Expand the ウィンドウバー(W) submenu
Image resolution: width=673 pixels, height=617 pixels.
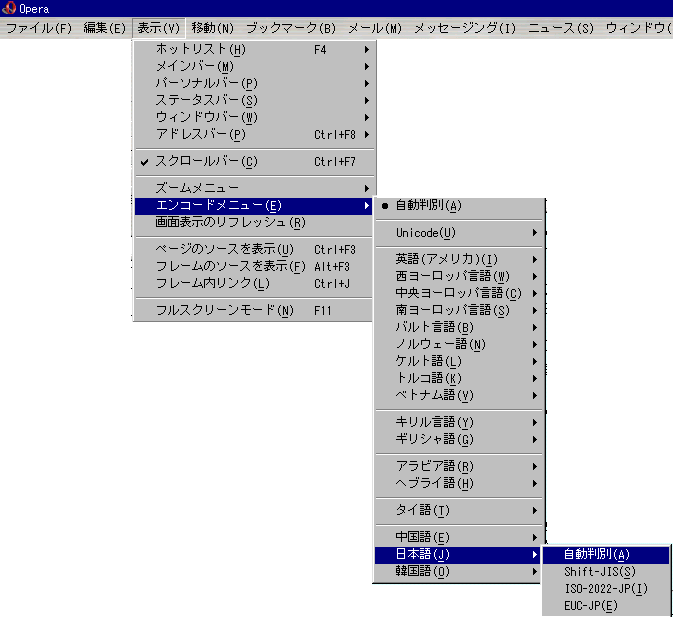(x=253, y=117)
